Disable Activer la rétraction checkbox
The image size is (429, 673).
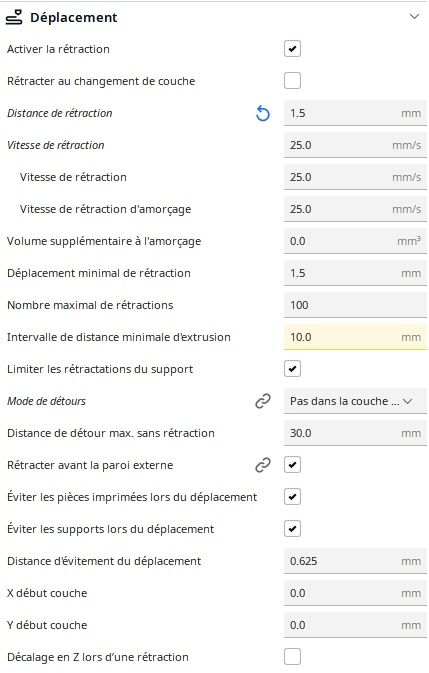(x=292, y=49)
